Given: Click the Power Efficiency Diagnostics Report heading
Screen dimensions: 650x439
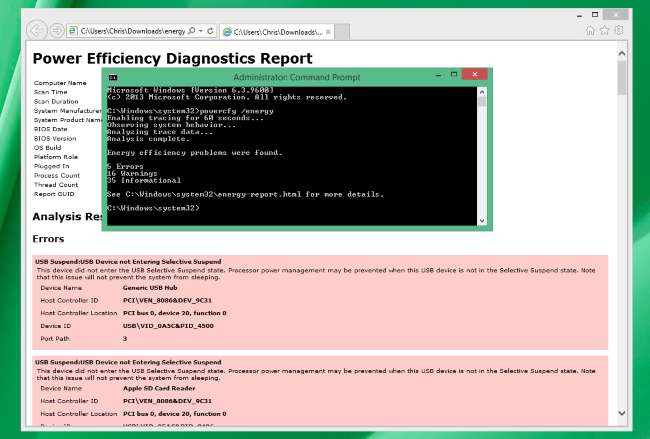Looking at the screenshot, I should click(x=172, y=58).
